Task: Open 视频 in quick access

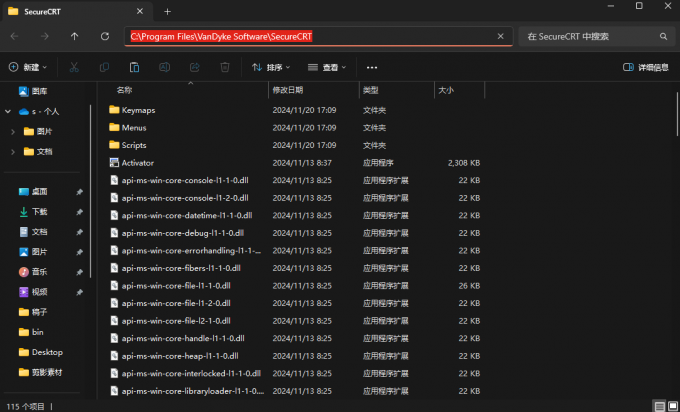Action: 33,292
